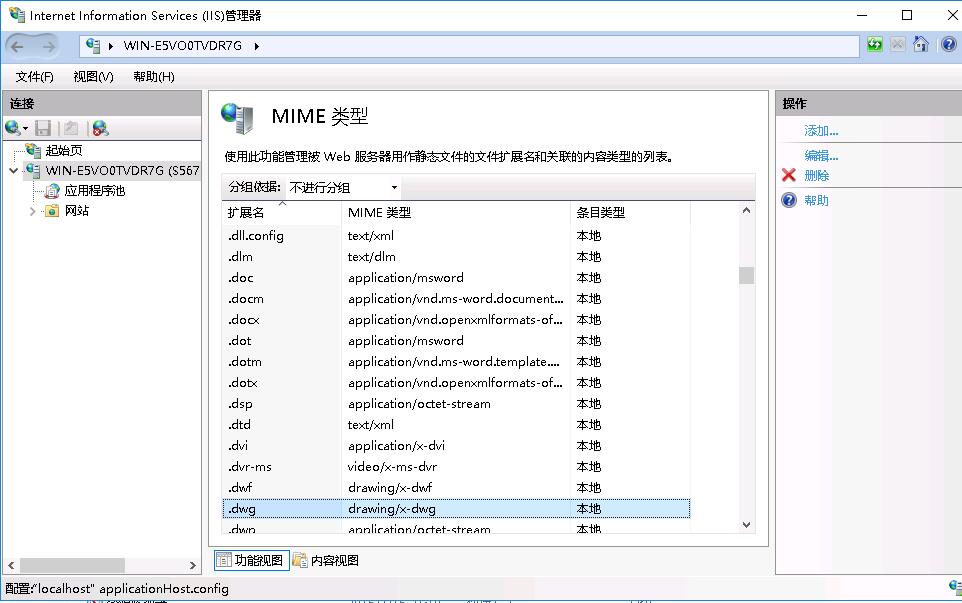Select the .dsp row
Screen dimensions: 962x603
tap(456, 404)
